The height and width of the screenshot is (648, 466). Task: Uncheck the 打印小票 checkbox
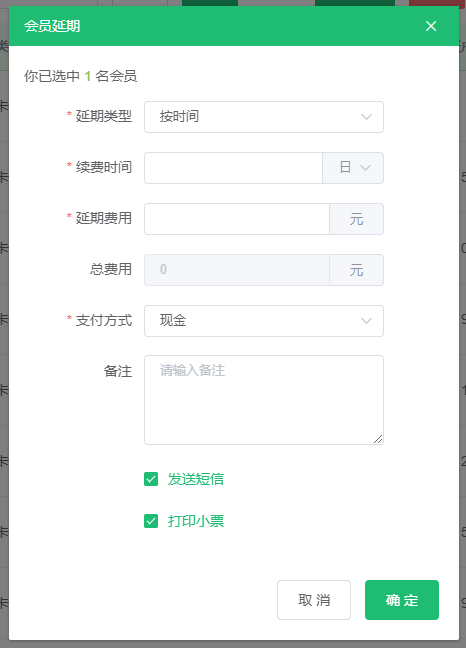click(151, 521)
